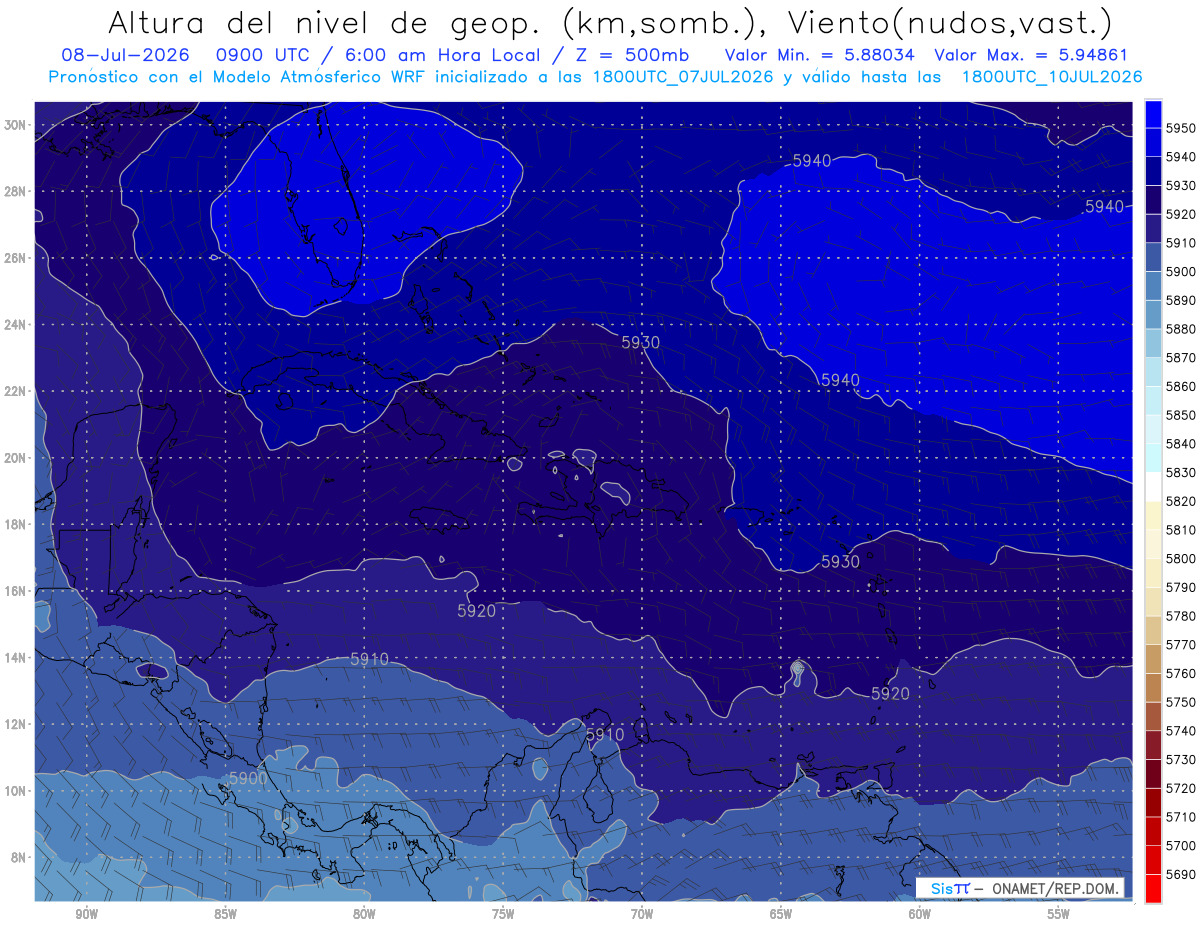The image size is (1200, 927).
Task: Click the 5920 contour label near Lesser Antilles
Action: point(890,693)
